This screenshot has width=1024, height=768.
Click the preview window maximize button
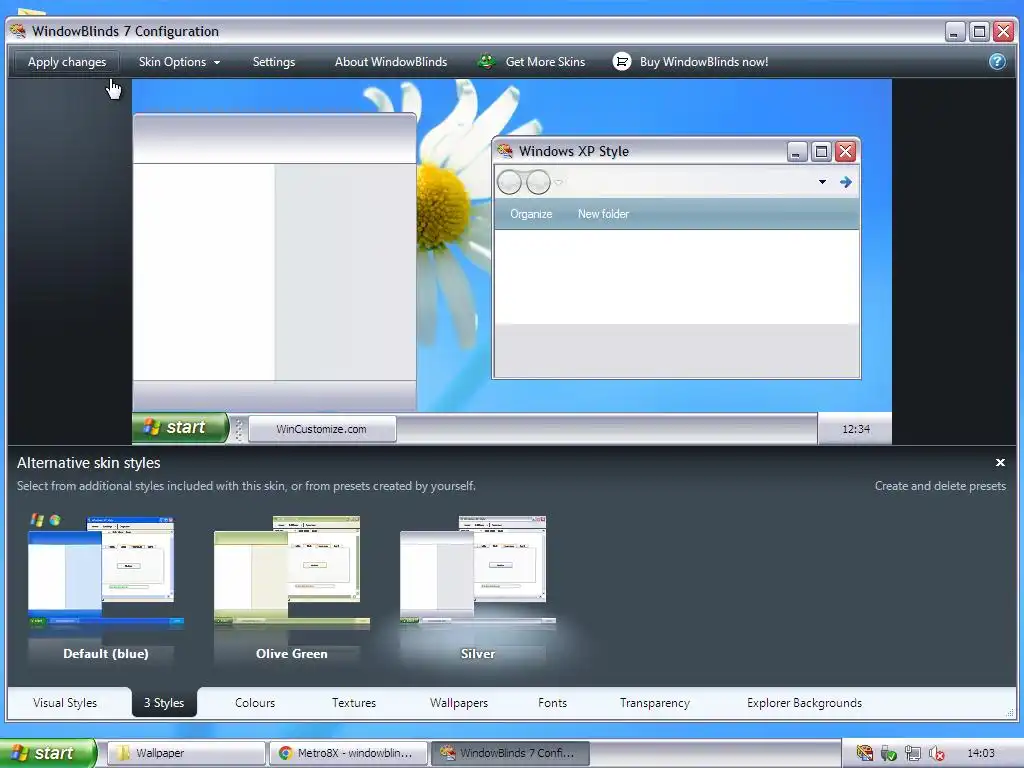(822, 152)
